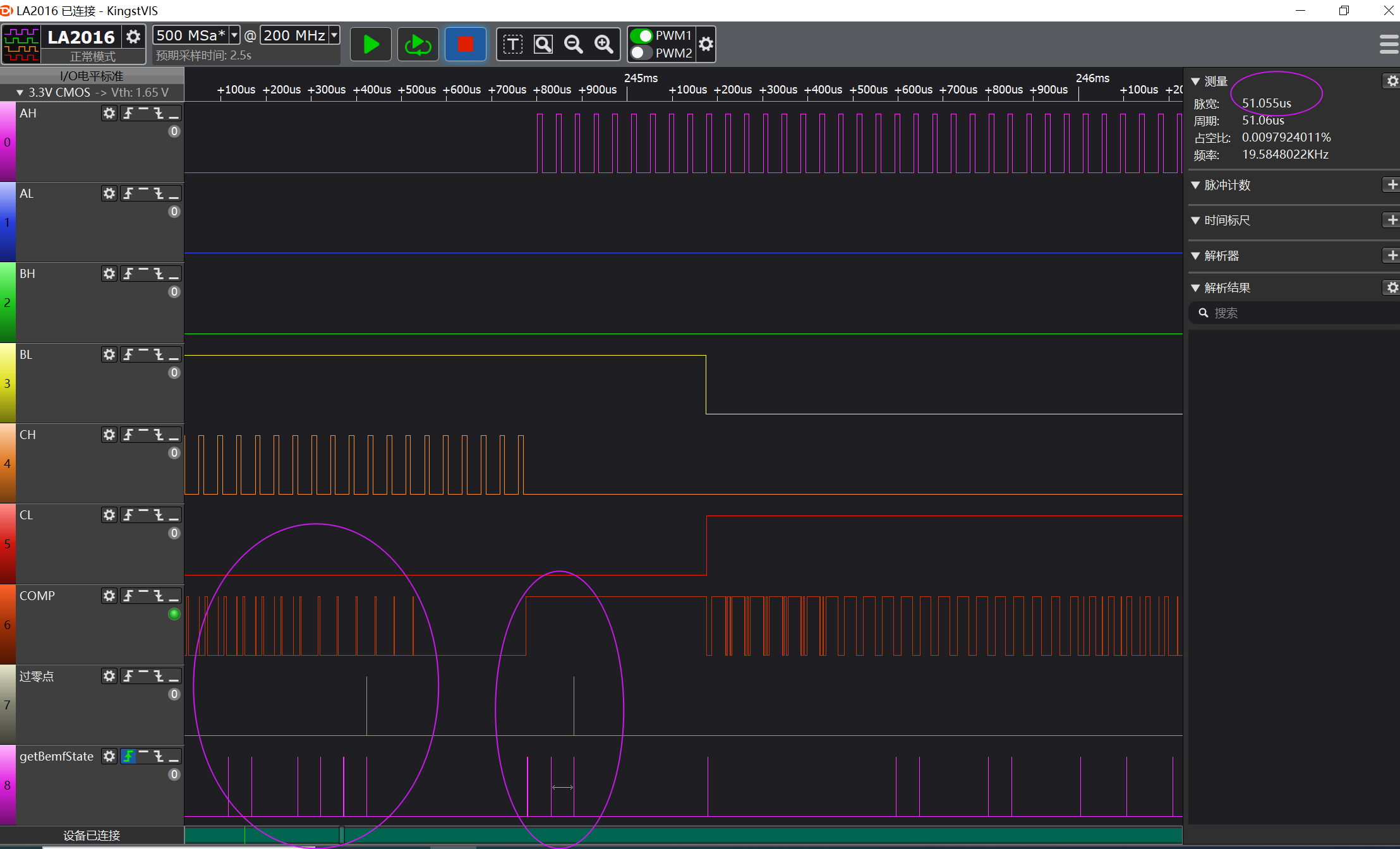Click the green start sampling play button
Image resolution: width=1400 pixels, height=849 pixels.
pos(371,44)
